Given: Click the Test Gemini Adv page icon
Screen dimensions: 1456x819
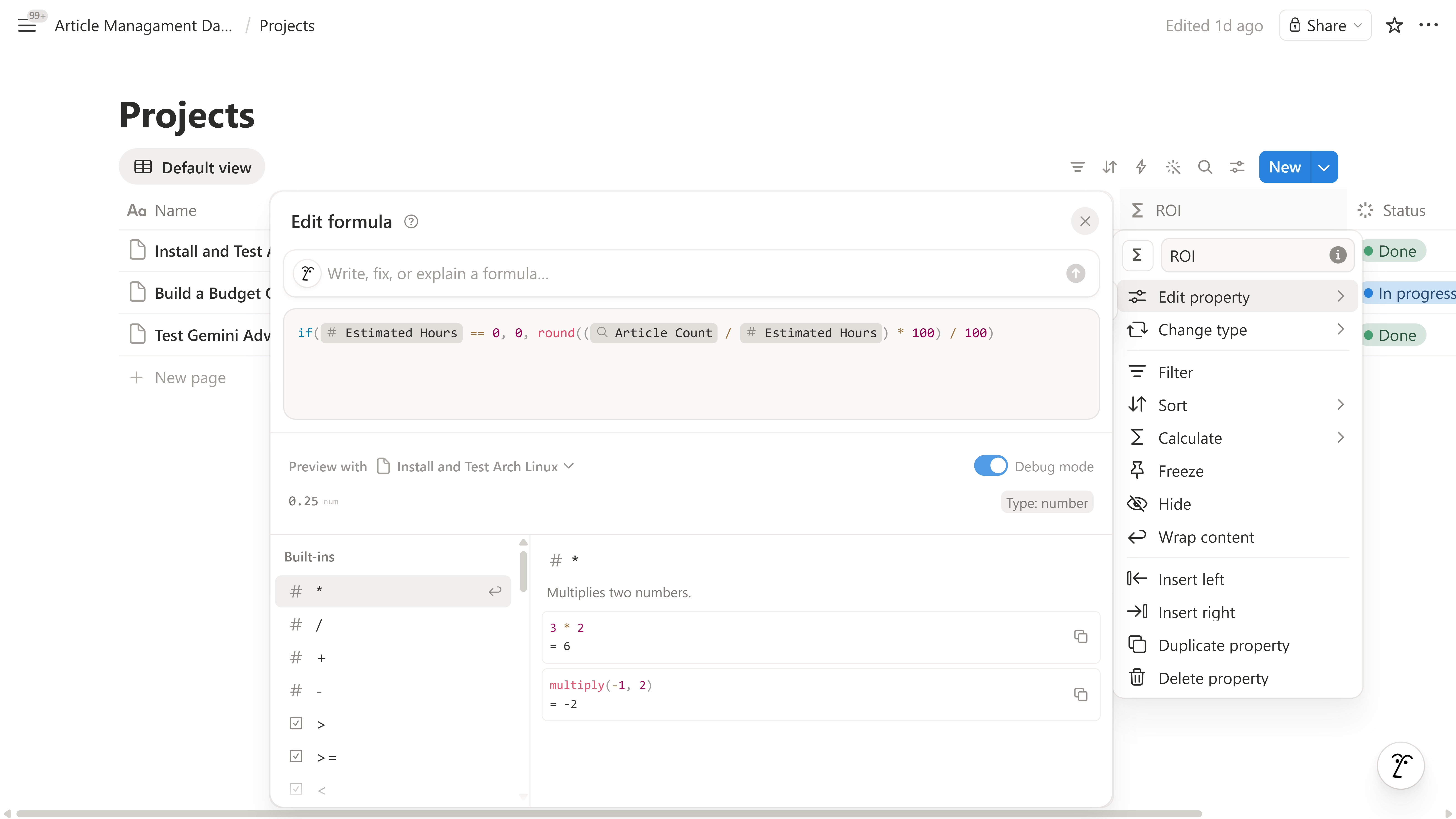Looking at the screenshot, I should point(137,334).
